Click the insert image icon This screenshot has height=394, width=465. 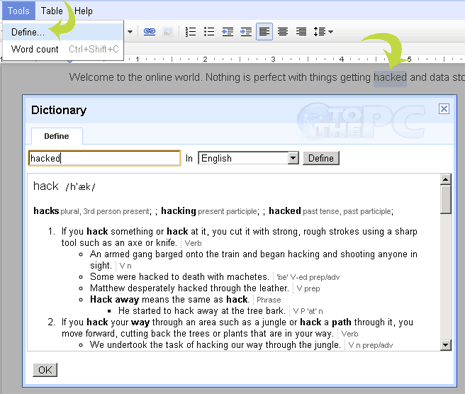(x=168, y=32)
